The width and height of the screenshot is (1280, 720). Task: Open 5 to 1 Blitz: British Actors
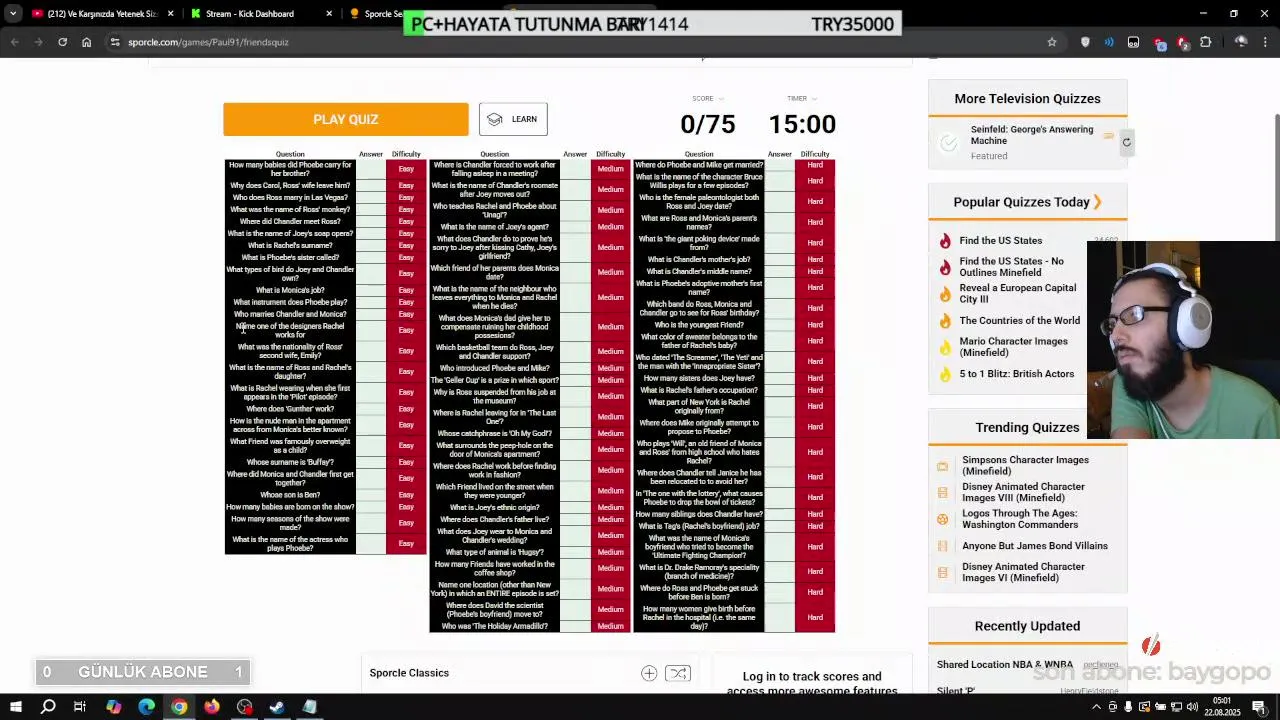click(x=1016, y=374)
